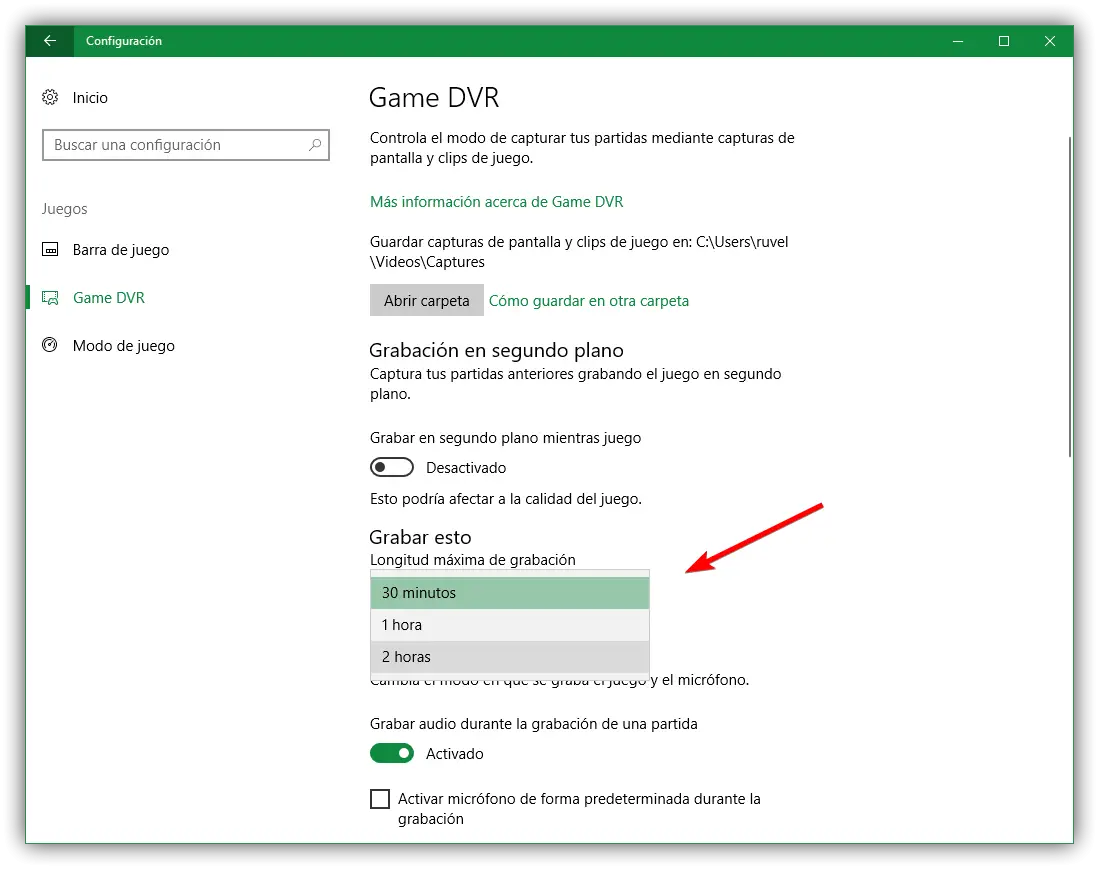This screenshot has height=869, width=1099.
Task: Click the Grabar esto heading
Action: point(420,537)
